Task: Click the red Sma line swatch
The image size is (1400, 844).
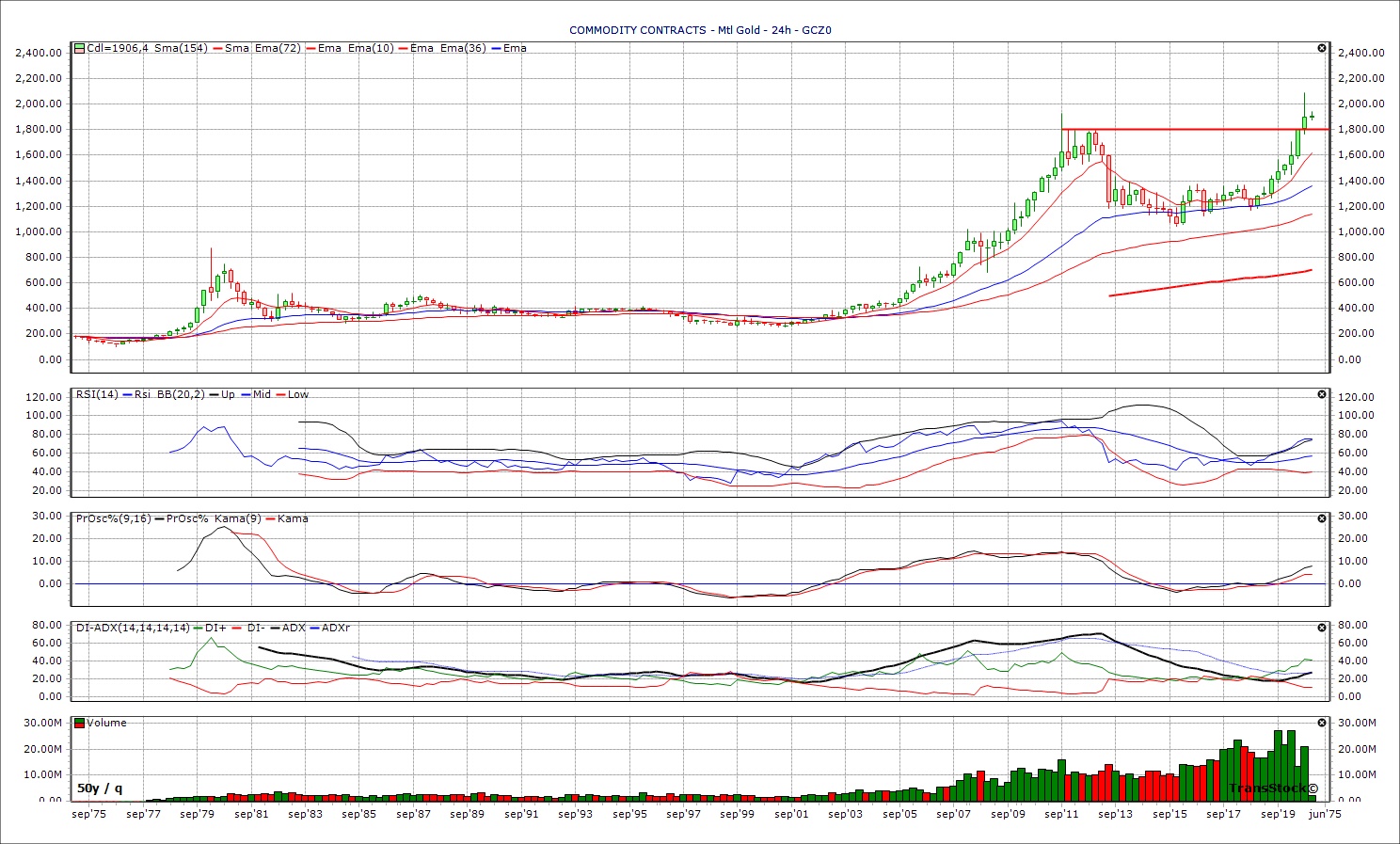Action: coord(217,48)
